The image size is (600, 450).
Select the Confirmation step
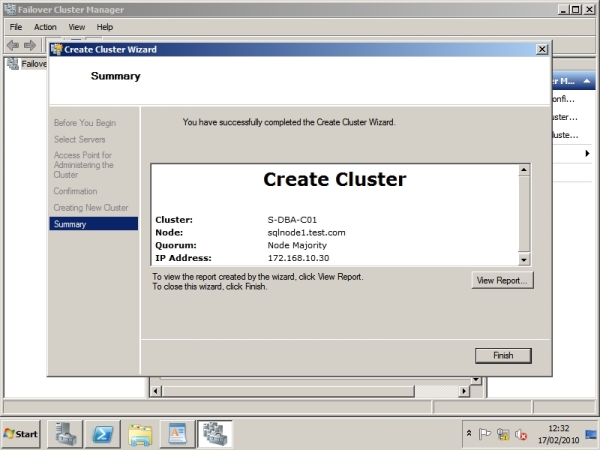[x=75, y=191]
